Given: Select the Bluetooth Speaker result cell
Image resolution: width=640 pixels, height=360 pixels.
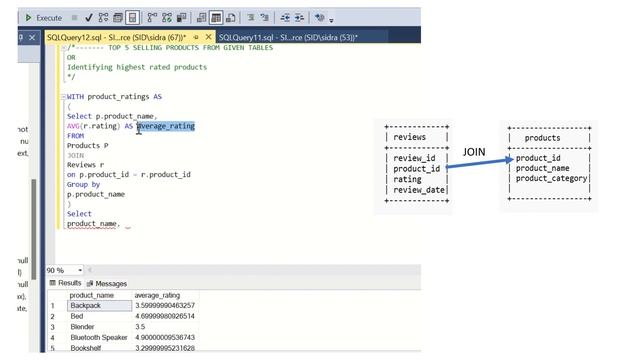Looking at the screenshot, I should [x=99, y=338].
